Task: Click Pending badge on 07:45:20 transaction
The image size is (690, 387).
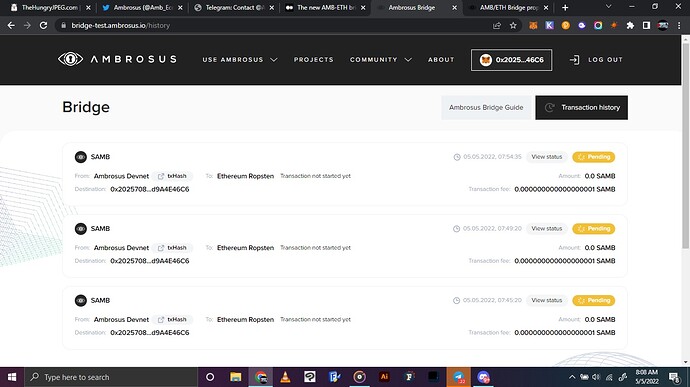Action: point(594,300)
